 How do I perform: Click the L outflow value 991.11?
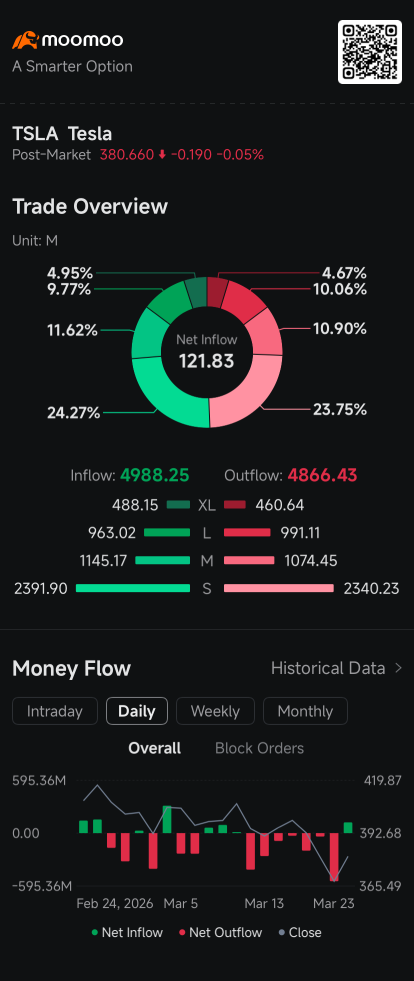pyautogui.click(x=301, y=532)
